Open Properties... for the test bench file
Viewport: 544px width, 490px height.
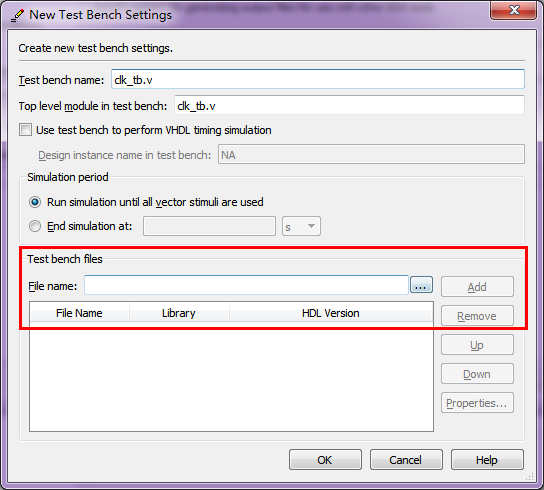coord(477,403)
